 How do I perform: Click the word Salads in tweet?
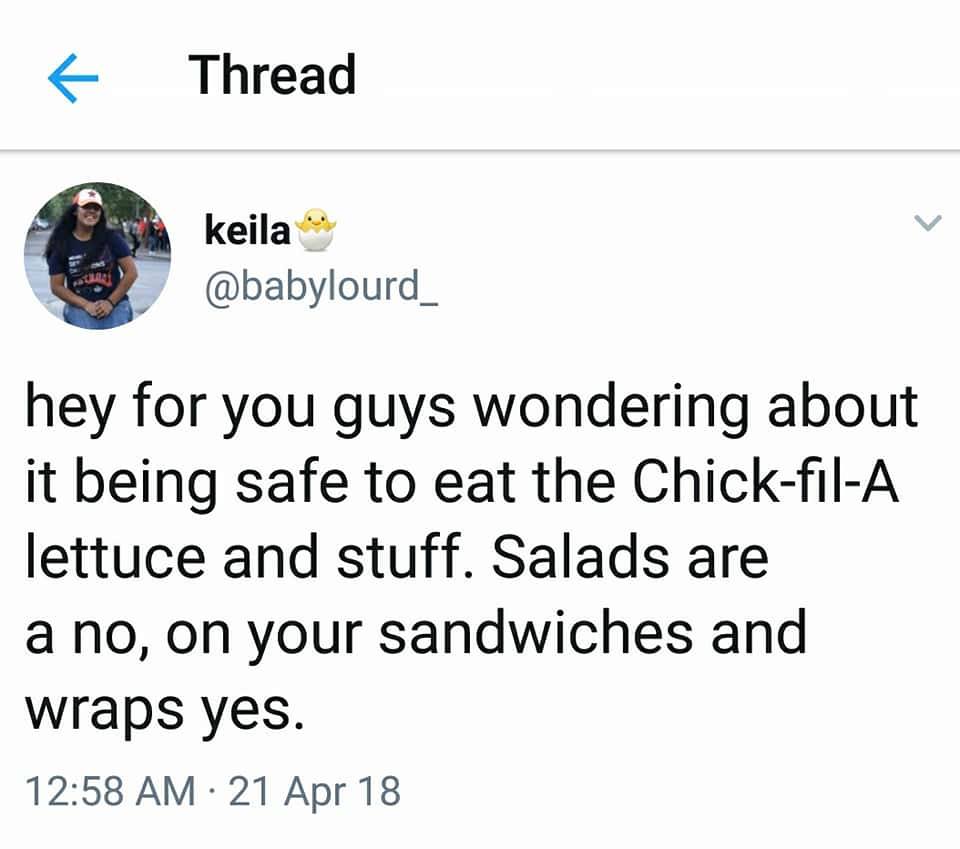tap(580, 556)
